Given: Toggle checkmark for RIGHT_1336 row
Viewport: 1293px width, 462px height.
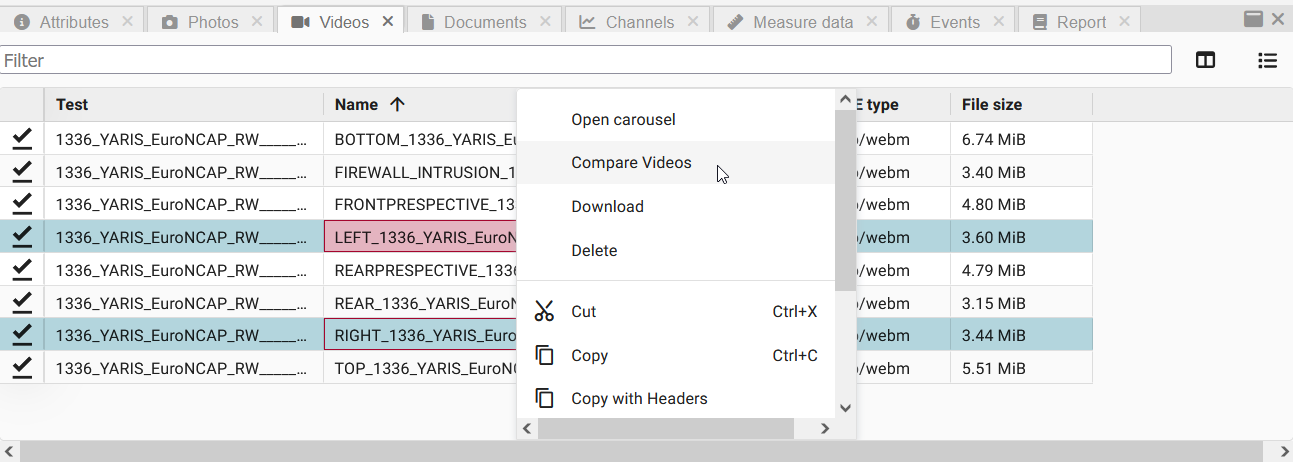Looking at the screenshot, I should [x=22, y=335].
